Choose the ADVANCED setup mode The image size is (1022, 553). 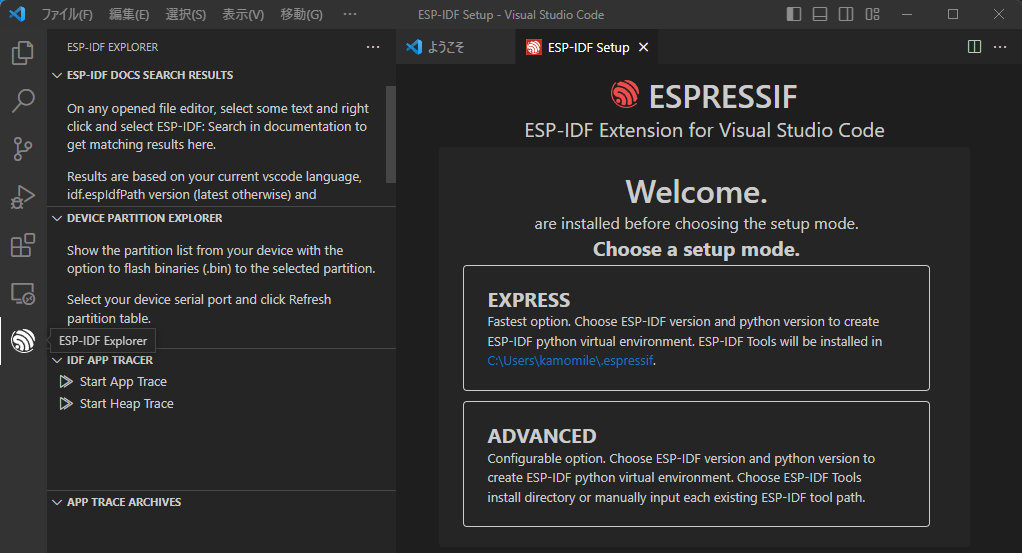tap(696, 463)
